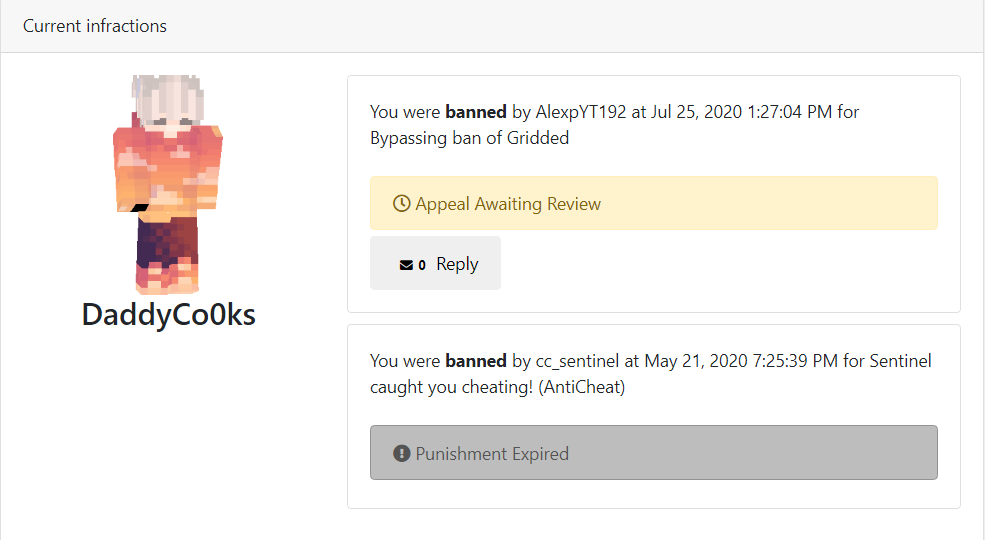Click the May 21, 2020 timestamp
Screen dimensions: 985x540
pyautogui.click(x=741, y=361)
